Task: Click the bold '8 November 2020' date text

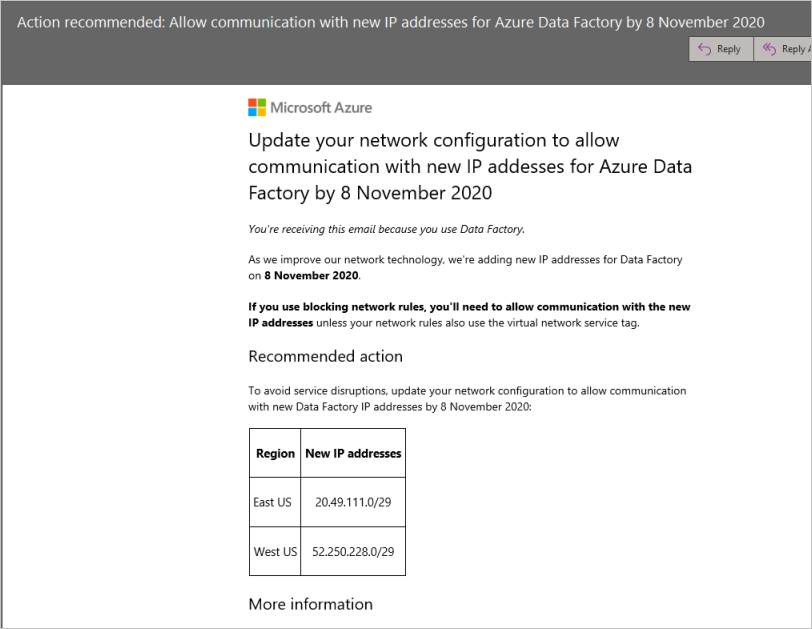Action: [311, 275]
